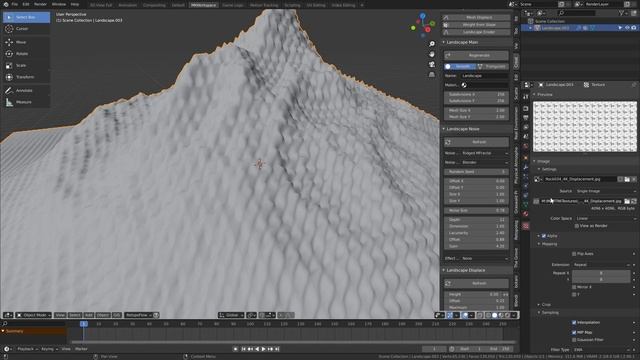Image resolution: width=640 pixels, height=360 pixels.
Task: Pick the Measure tool
Action: tap(27, 102)
